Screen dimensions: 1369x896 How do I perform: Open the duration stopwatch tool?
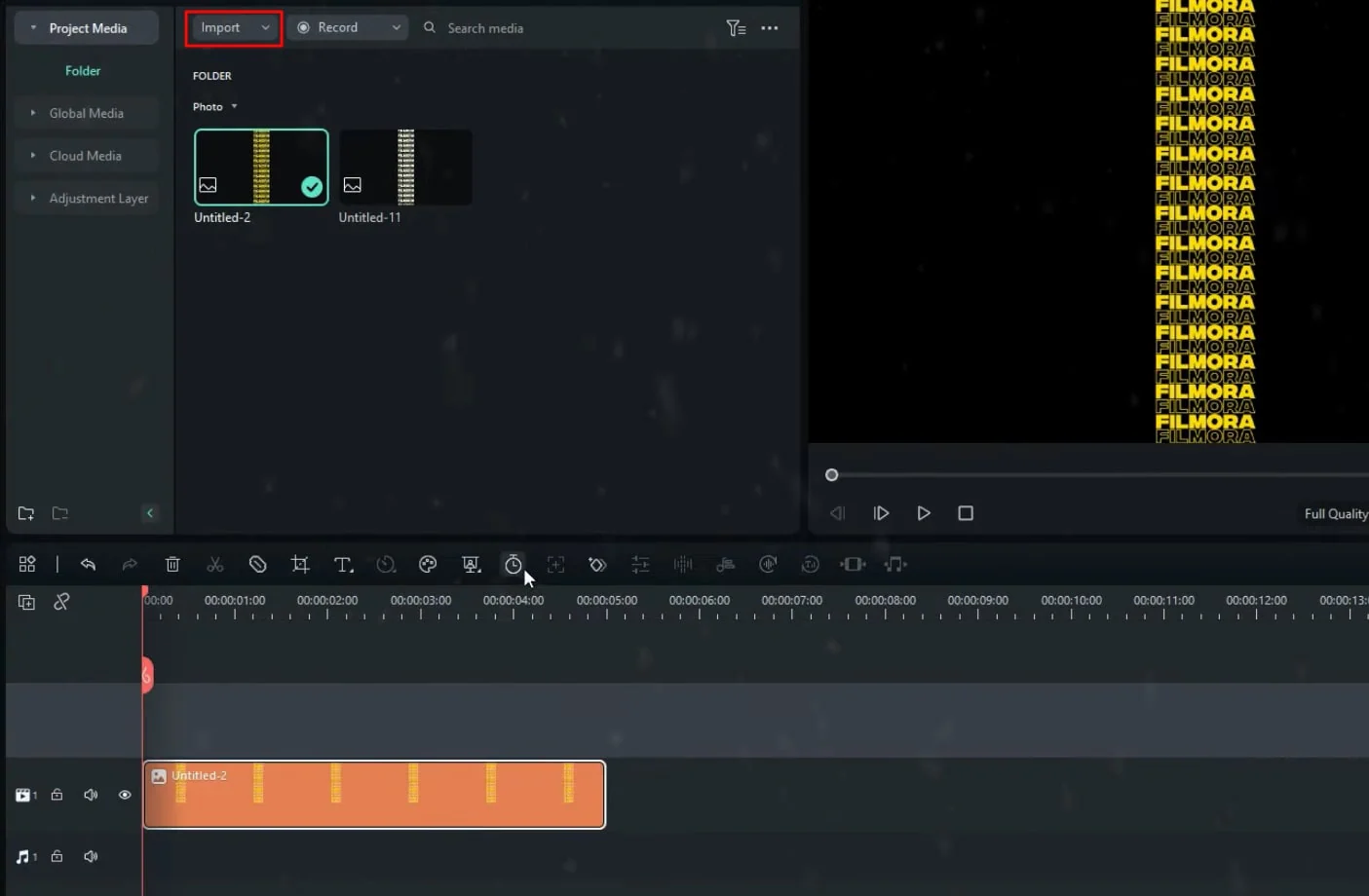click(513, 564)
